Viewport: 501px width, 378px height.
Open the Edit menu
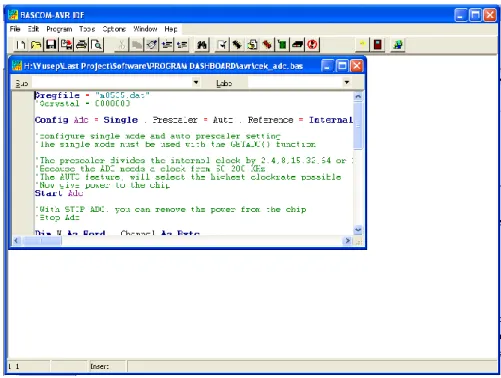(x=33, y=29)
